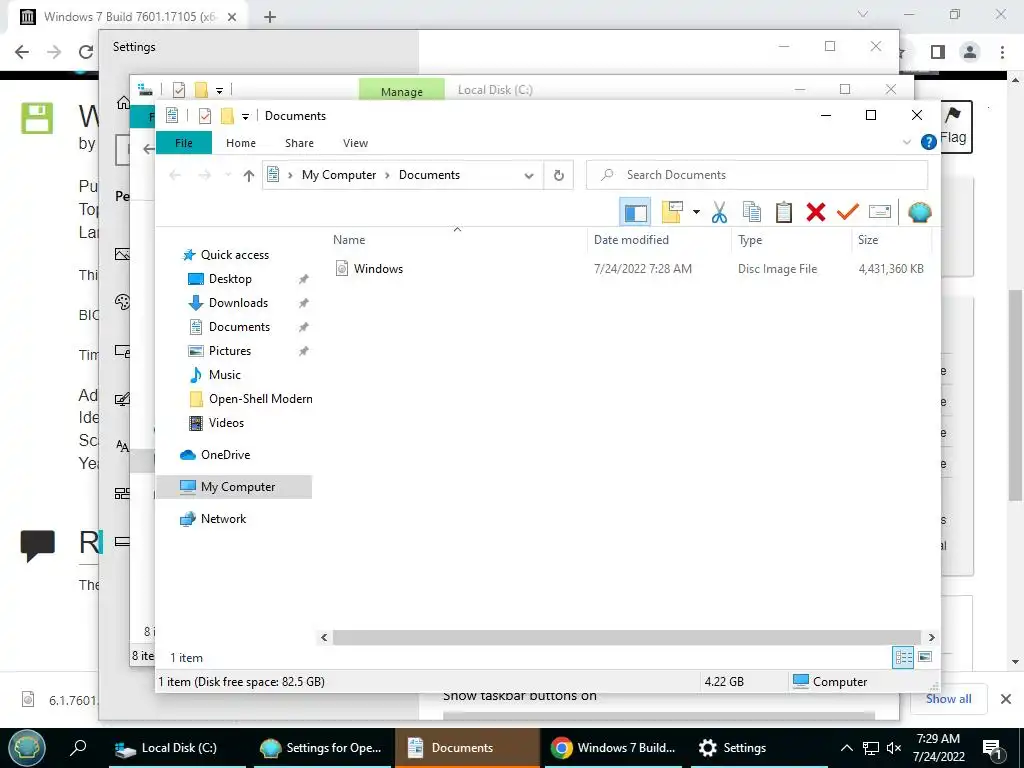Click Show all in Chrome downloads bar
1024x768 pixels.
[x=948, y=699]
